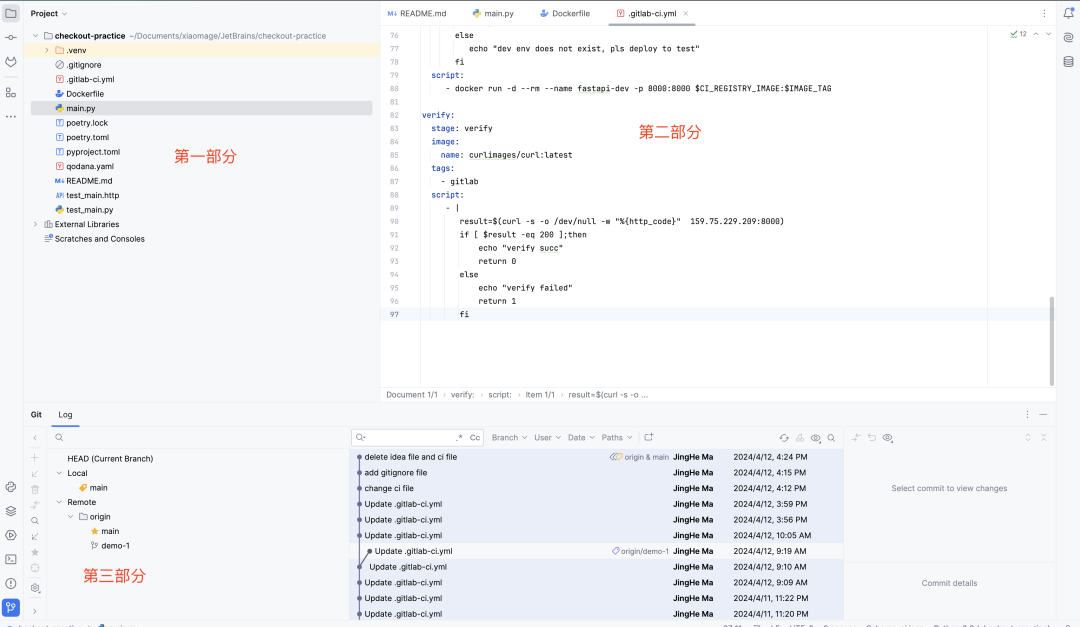Screen dimensions: 1080x627
Task: Expand External Libraries node
Action: coord(35,225)
